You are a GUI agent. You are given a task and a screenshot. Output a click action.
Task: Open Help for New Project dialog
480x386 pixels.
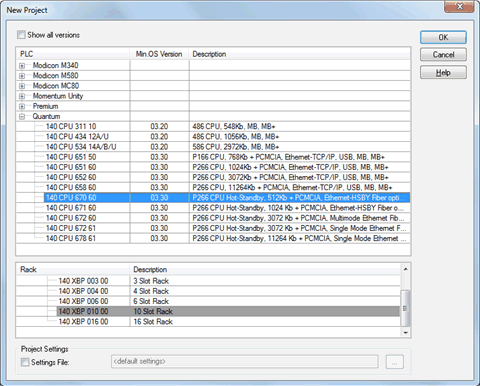click(x=443, y=72)
